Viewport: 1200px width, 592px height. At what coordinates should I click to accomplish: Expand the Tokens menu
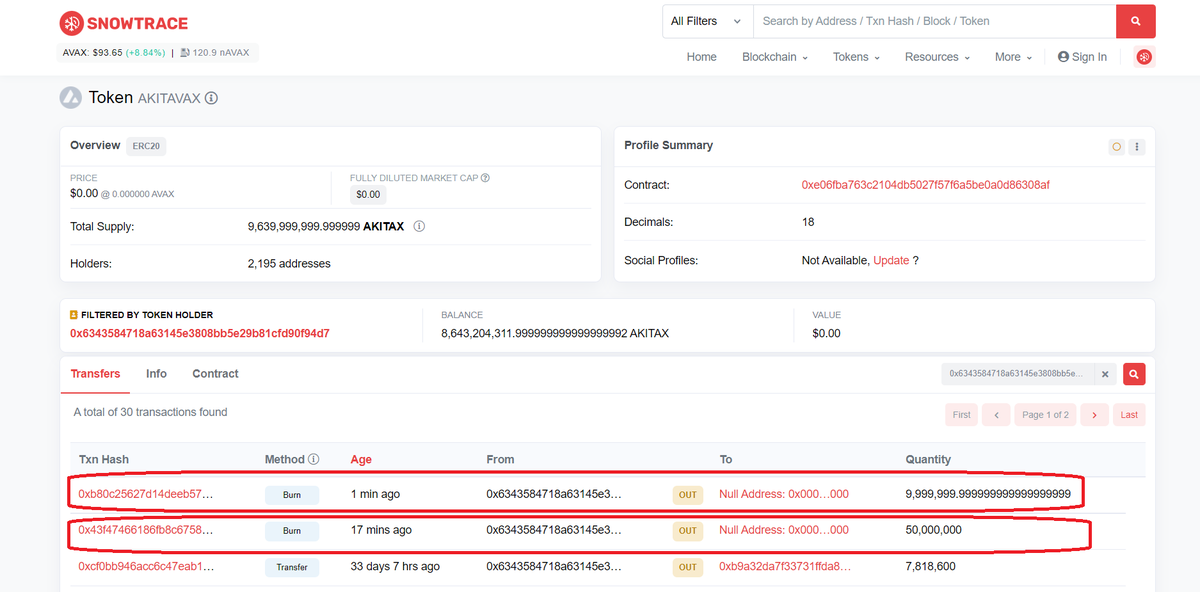tap(856, 57)
